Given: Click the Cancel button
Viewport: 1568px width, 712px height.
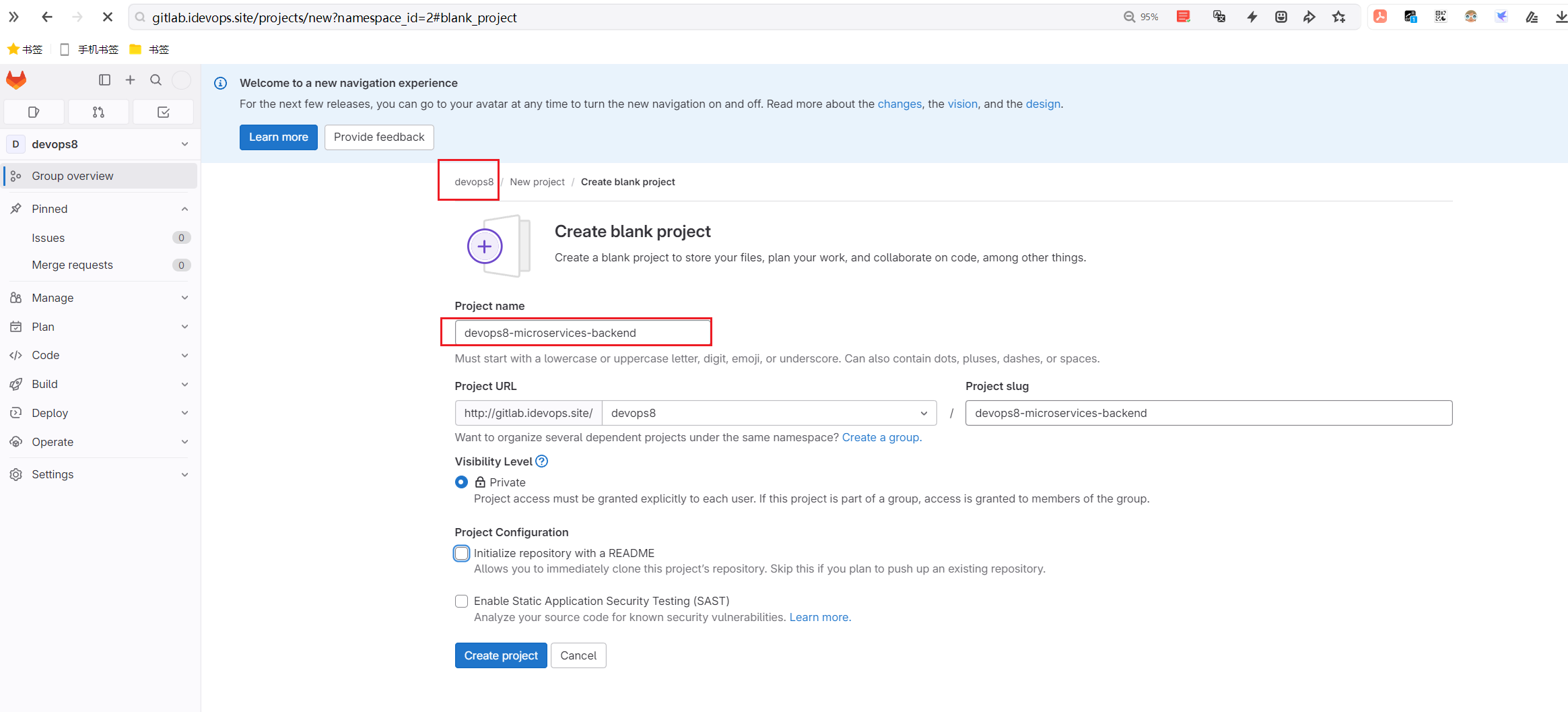Looking at the screenshot, I should (x=578, y=655).
